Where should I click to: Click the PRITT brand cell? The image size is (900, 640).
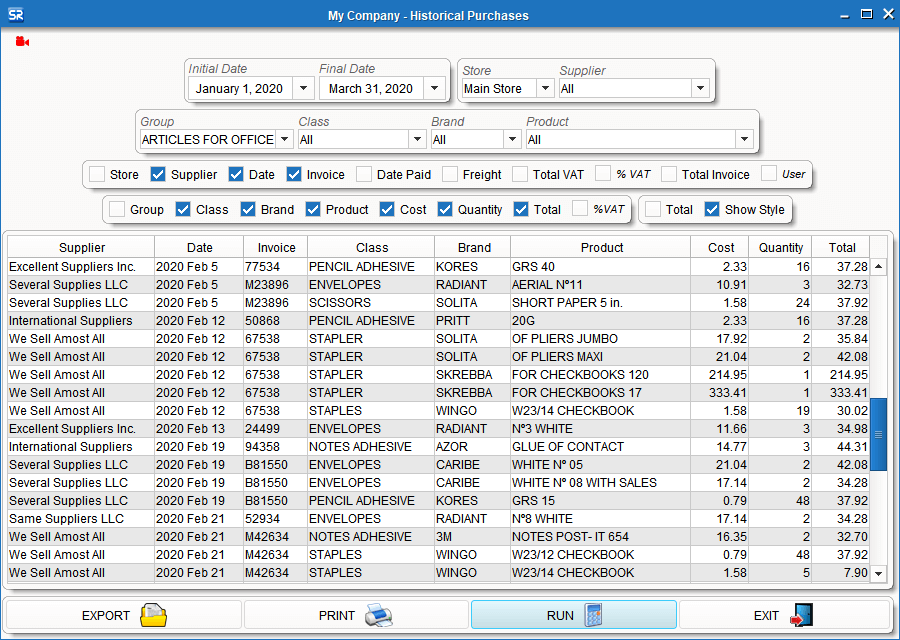point(472,320)
